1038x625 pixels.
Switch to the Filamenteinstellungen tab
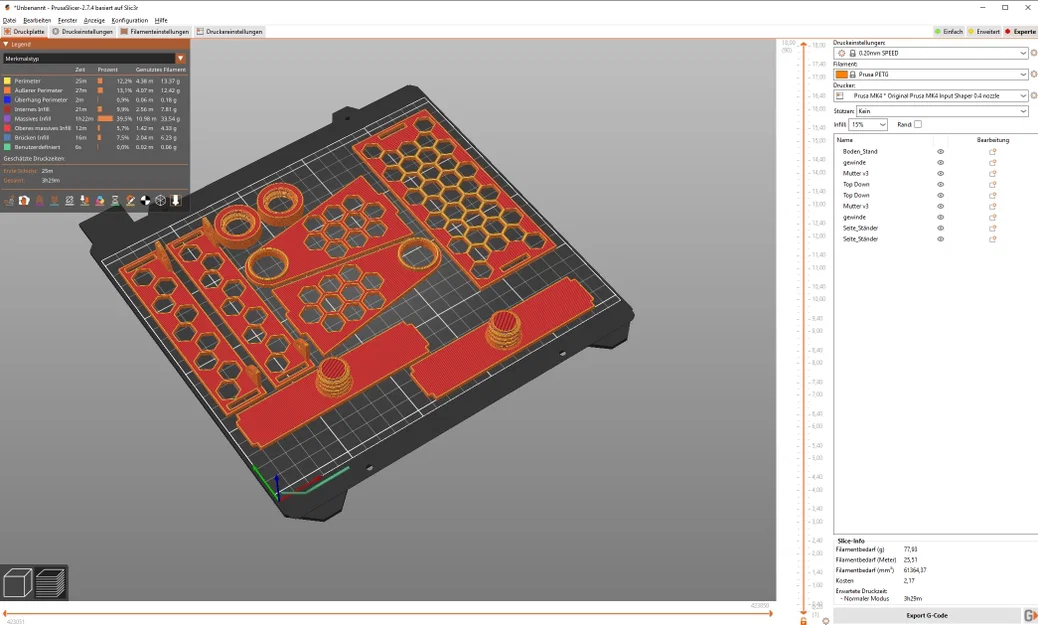pyautogui.click(x=154, y=31)
